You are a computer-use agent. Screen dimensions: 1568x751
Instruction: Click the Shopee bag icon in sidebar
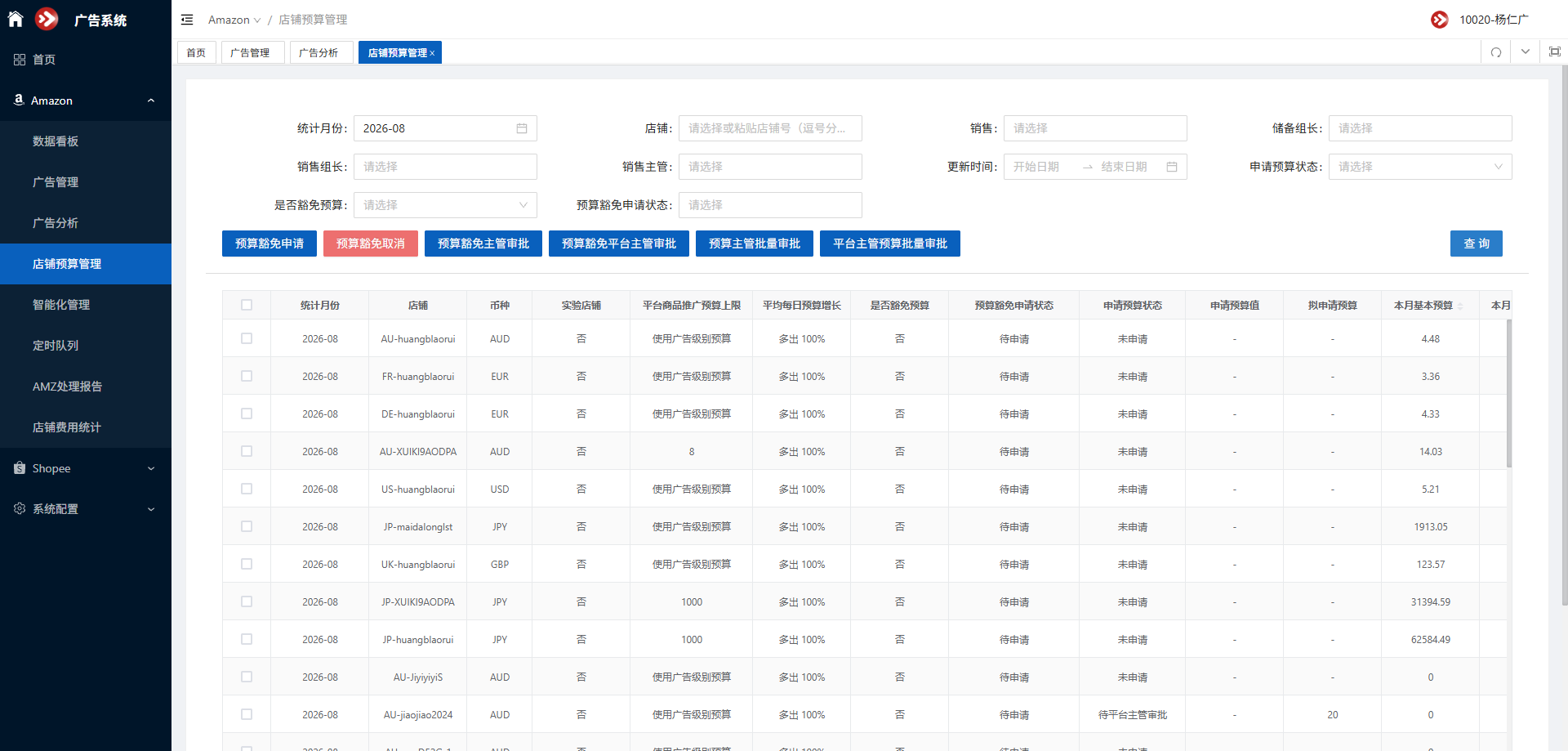[20, 468]
